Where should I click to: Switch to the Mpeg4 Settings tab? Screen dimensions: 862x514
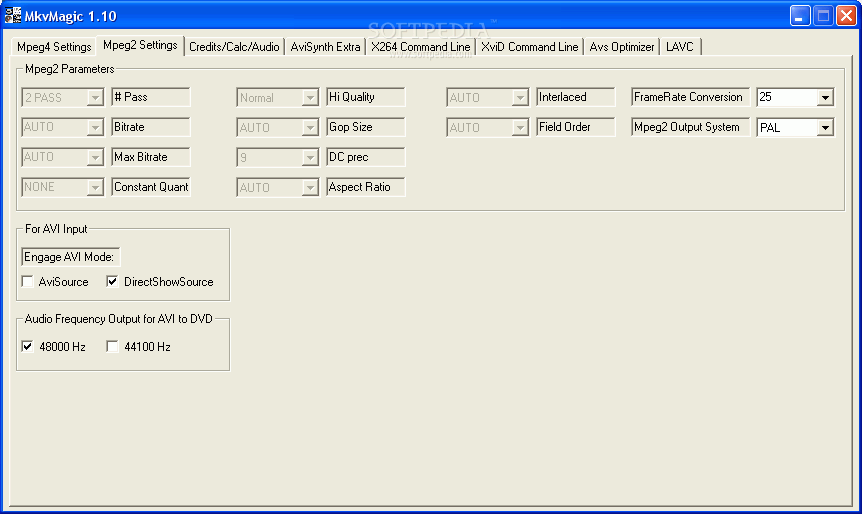(x=53, y=47)
